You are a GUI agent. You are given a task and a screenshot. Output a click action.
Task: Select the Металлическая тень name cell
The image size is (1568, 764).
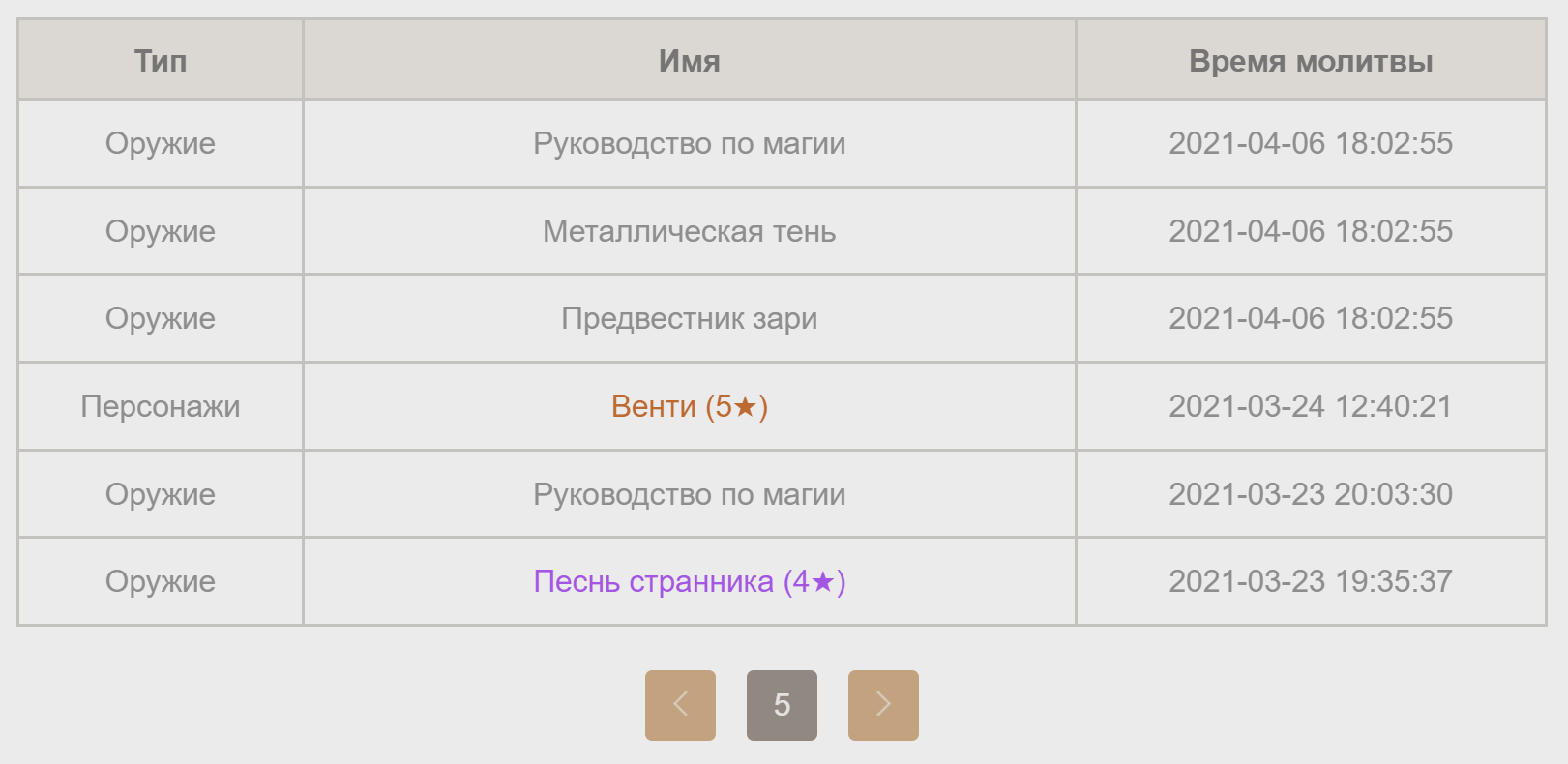click(x=689, y=231)
